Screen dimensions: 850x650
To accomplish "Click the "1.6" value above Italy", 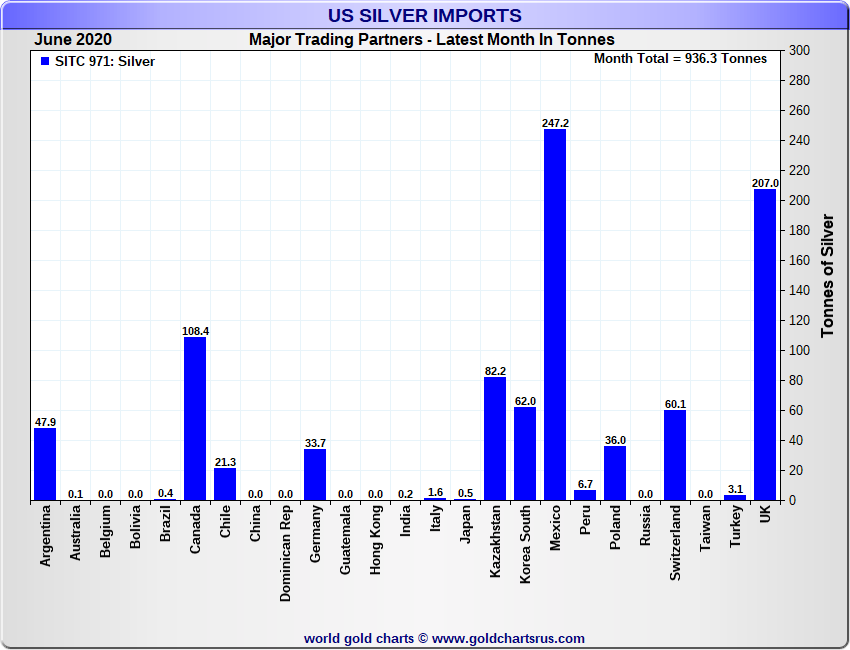I will (x=435, y=492).
